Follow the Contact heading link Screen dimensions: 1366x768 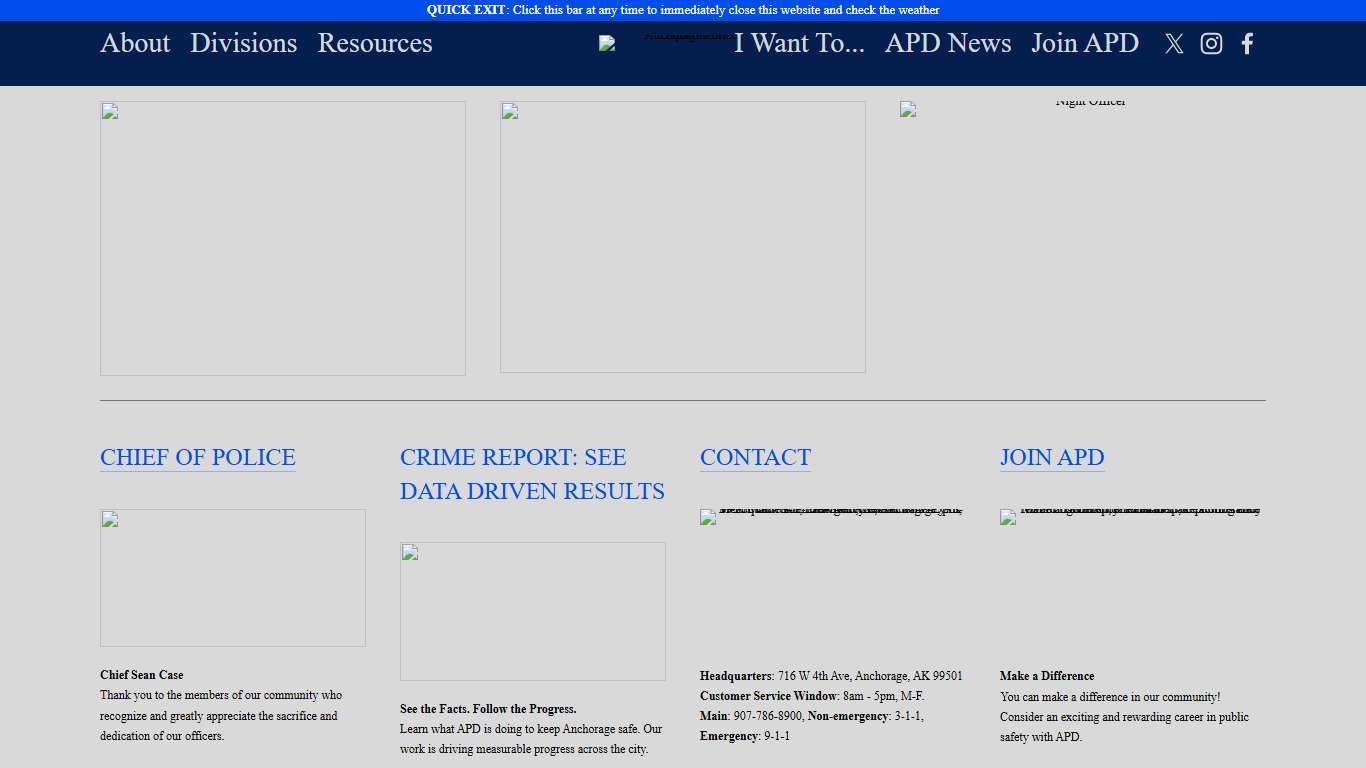point(755,457)
